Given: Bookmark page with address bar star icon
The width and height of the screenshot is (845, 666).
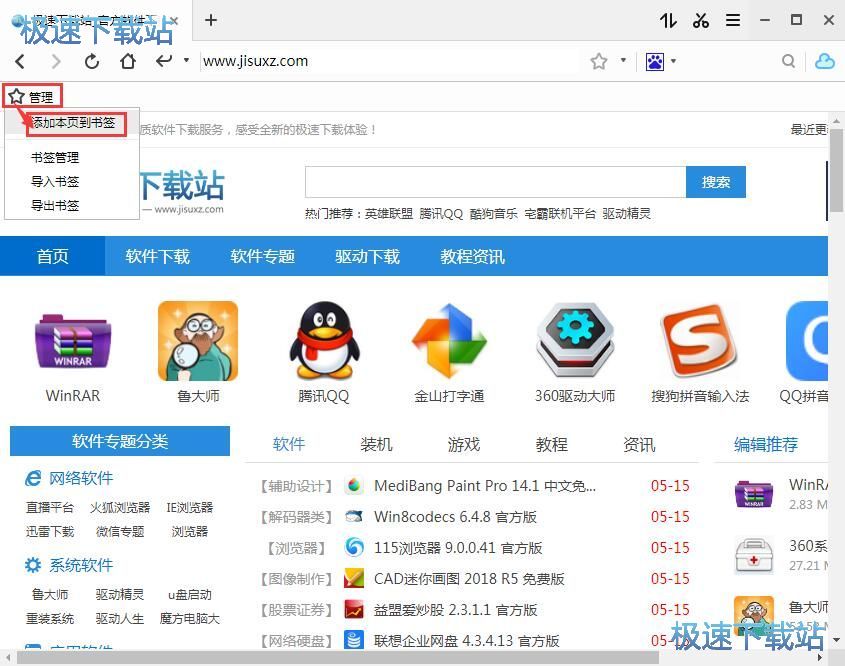Looking at the screenshot, I should 599,61.
